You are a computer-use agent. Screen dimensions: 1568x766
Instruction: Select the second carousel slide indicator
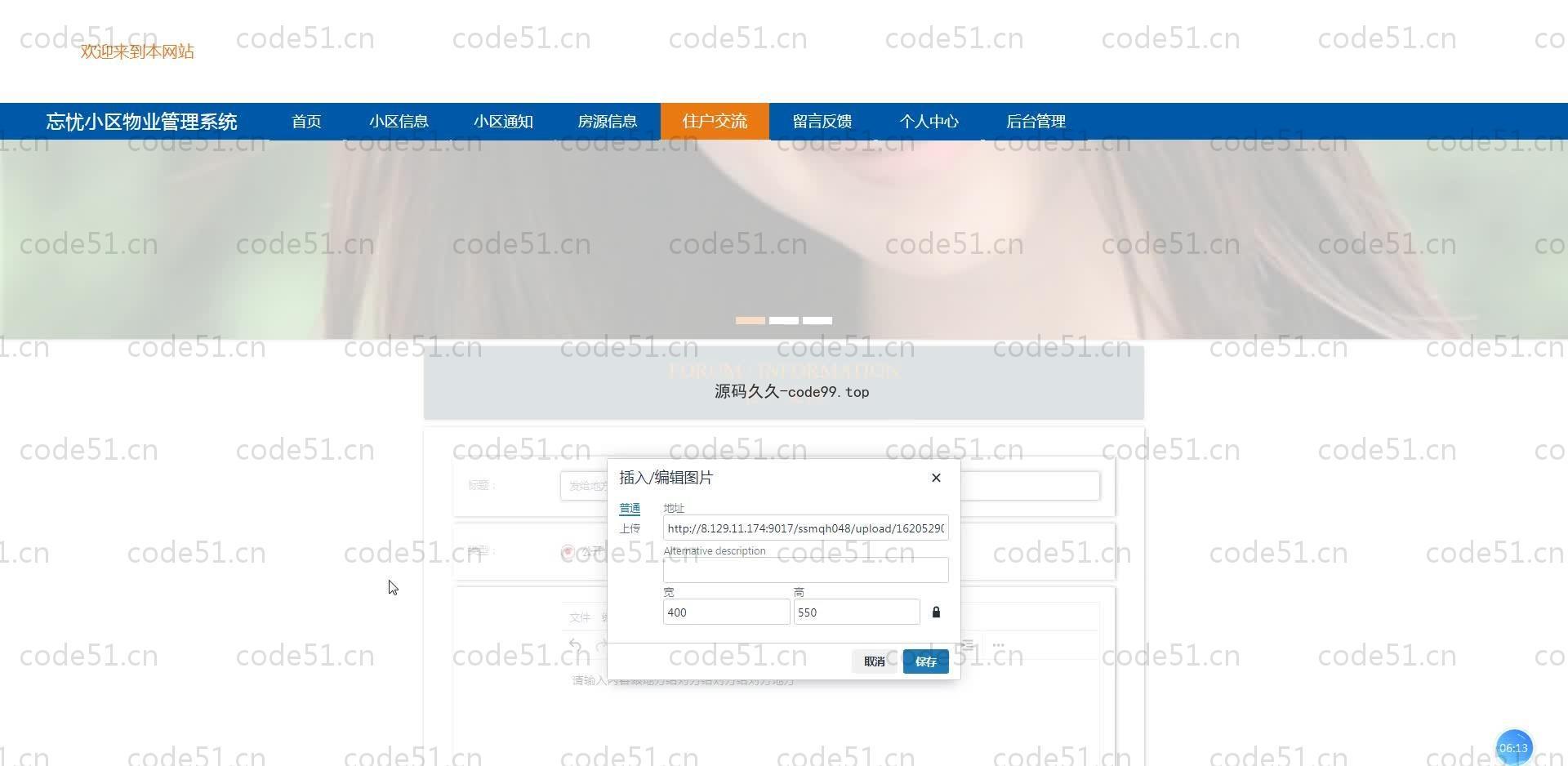coord(784,320)
